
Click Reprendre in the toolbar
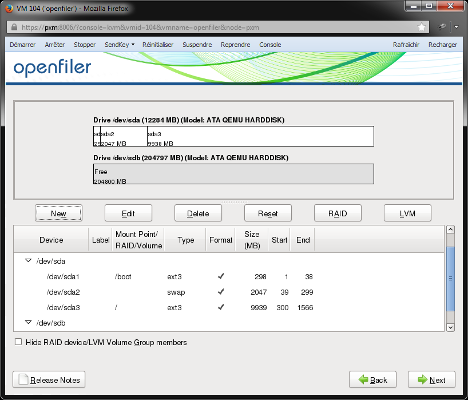(235, 45)
